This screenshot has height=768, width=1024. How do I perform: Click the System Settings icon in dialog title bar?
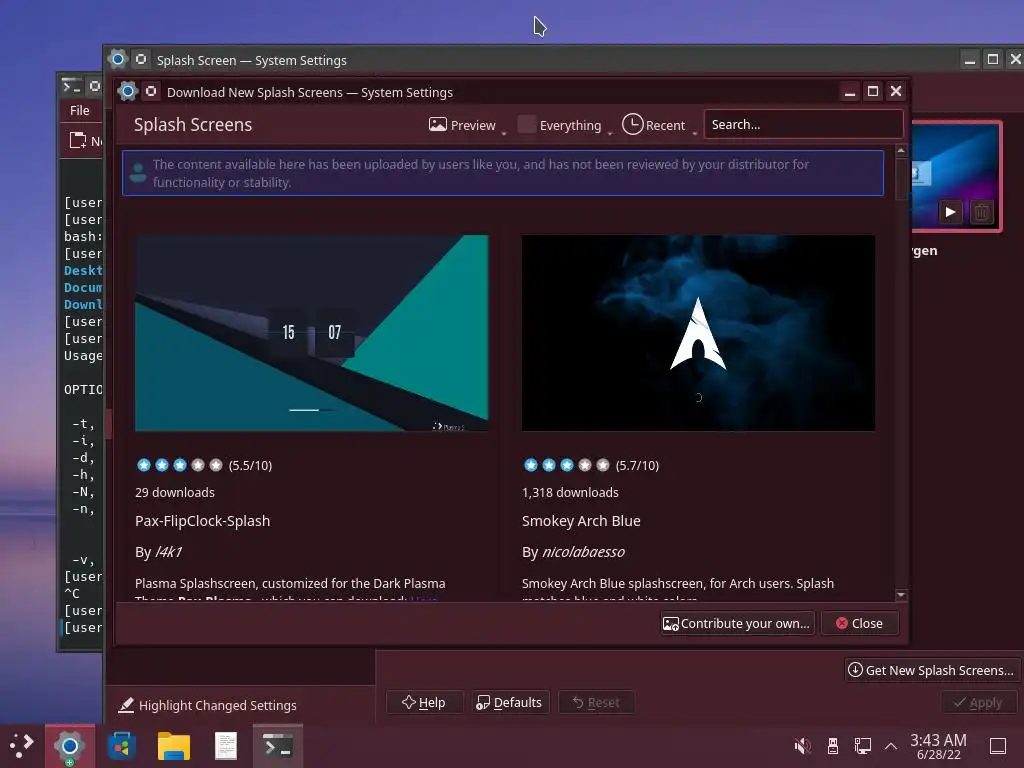tap(128, 91)
